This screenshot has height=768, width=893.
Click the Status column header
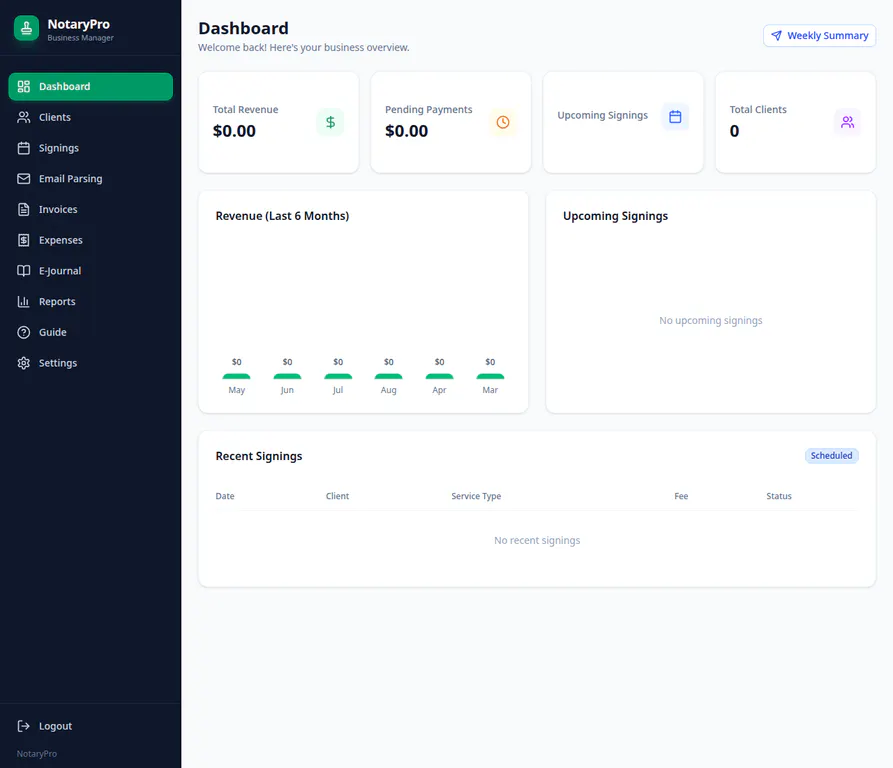click(779, 496)
